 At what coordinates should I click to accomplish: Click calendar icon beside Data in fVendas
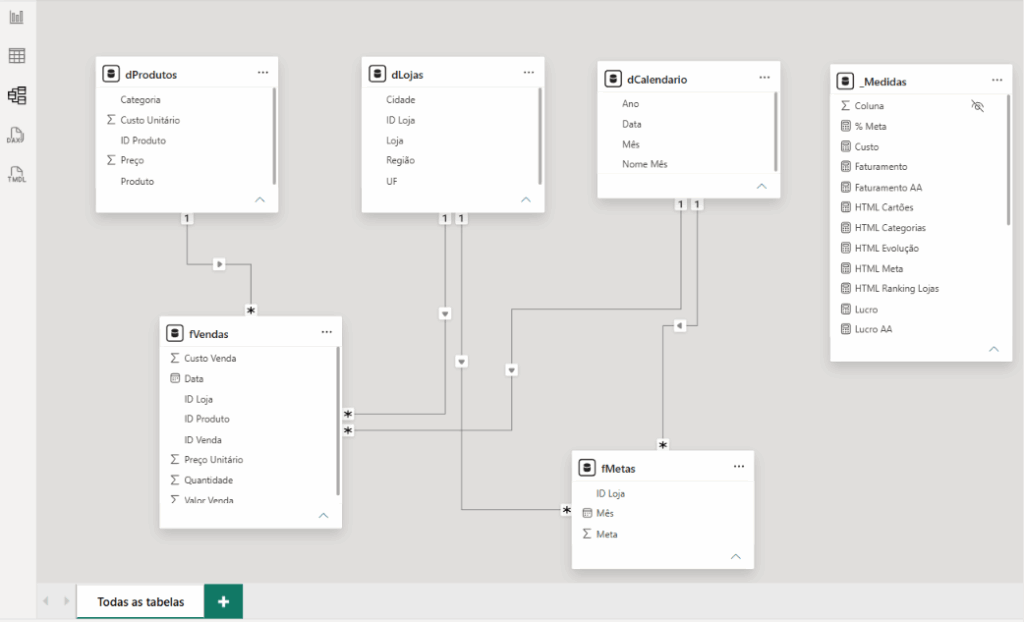point(174,378)
